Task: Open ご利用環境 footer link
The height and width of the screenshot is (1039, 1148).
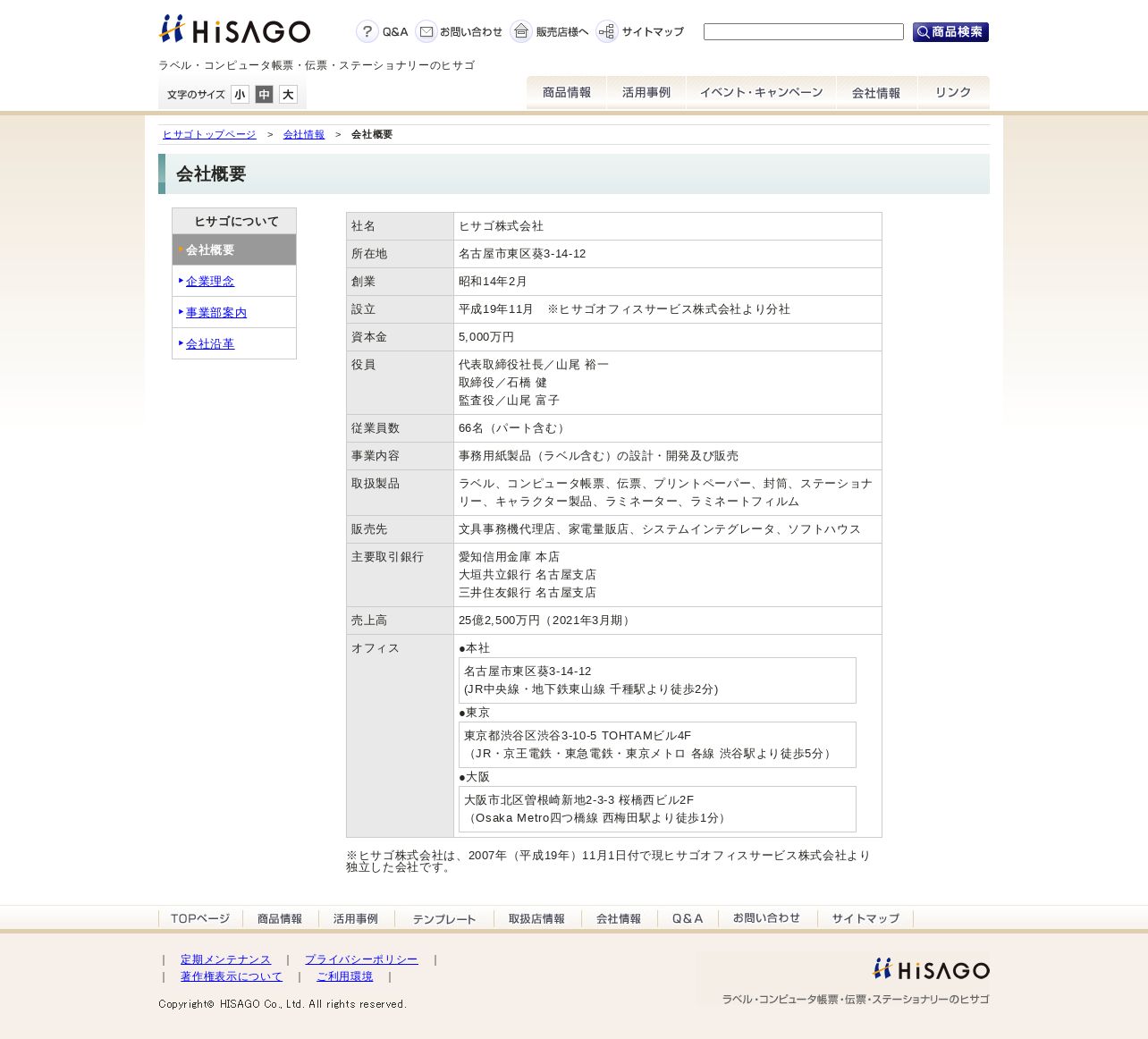Action: [x=345, y=976]
